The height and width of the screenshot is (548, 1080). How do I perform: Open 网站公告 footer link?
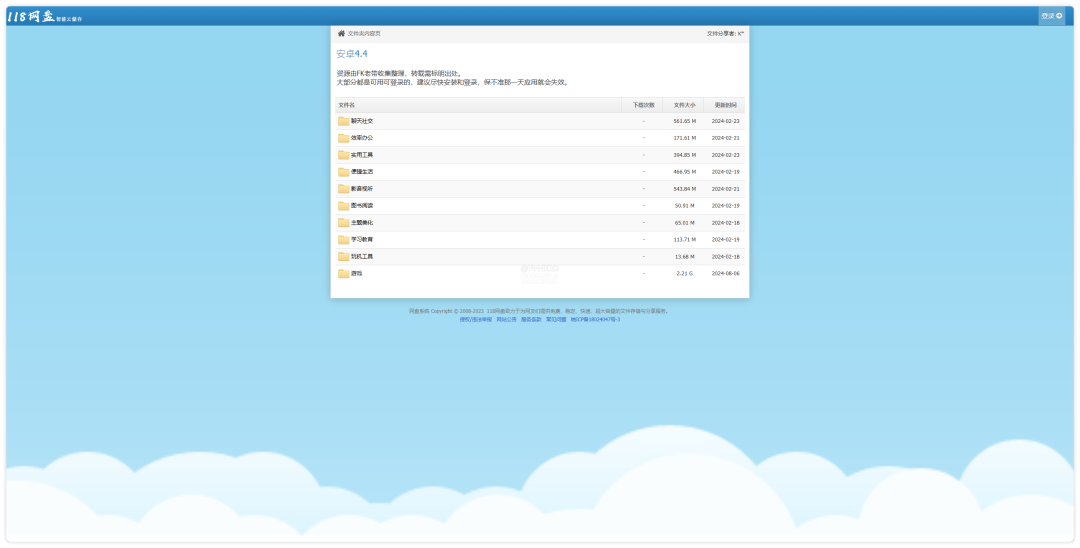pyautogui.click(x=506, y=319)
